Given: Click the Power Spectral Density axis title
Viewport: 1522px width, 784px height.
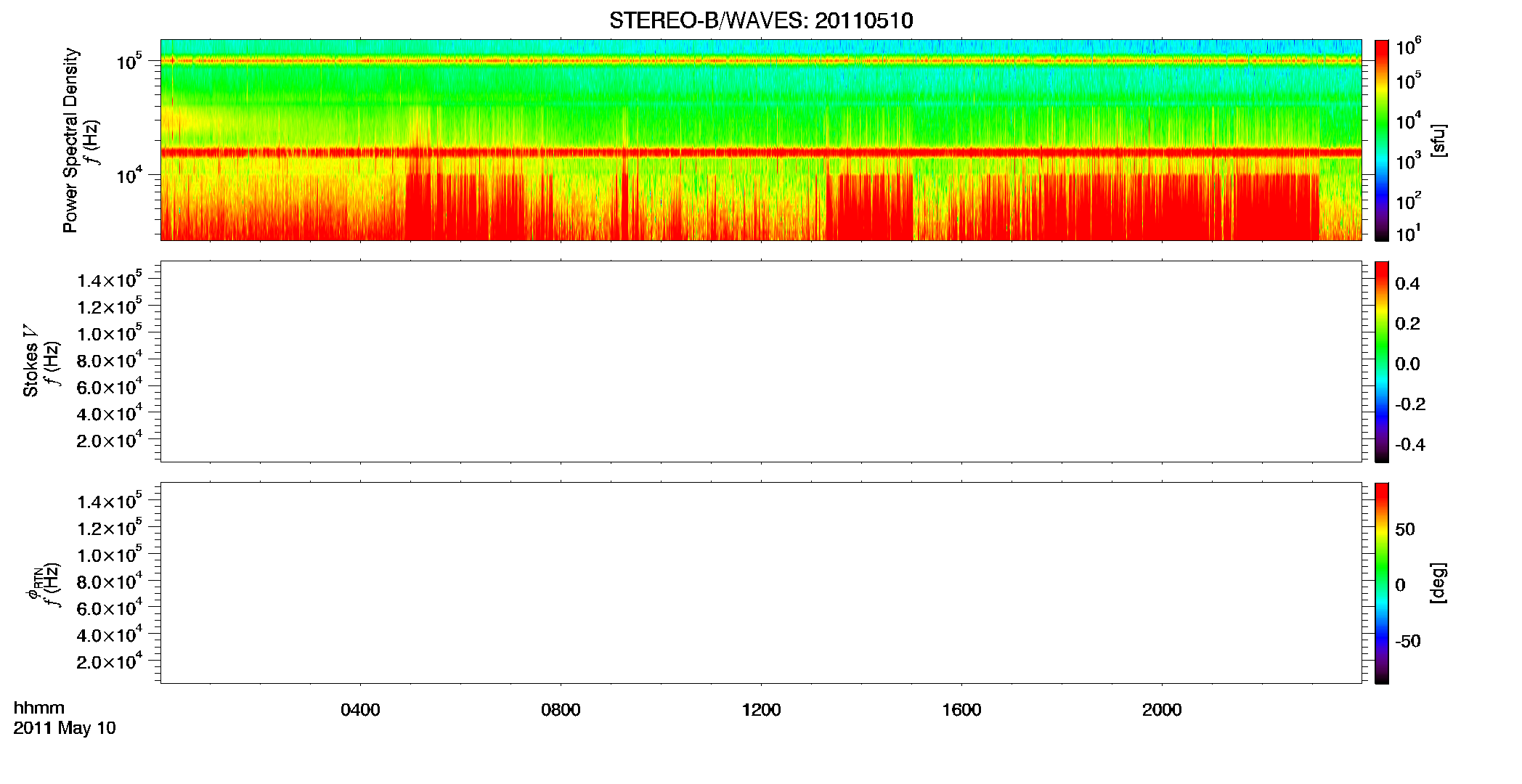Looking at the screenshot, I should click(70, 140).
